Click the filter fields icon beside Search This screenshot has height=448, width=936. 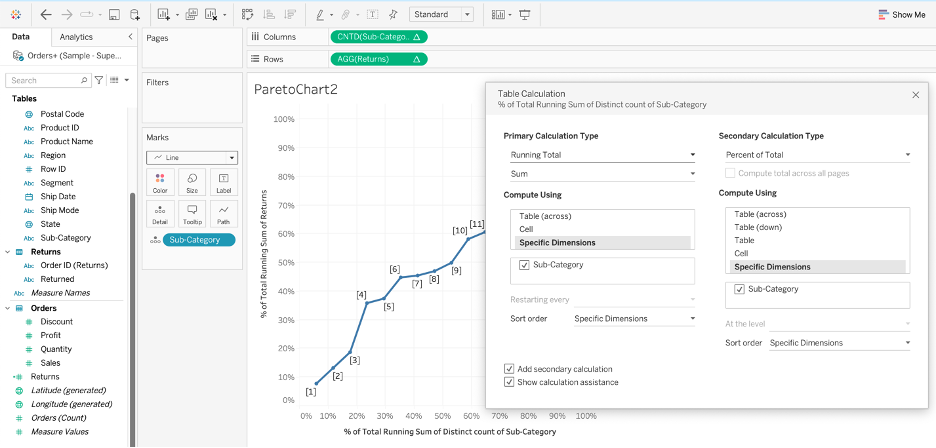tap(99, 80)
